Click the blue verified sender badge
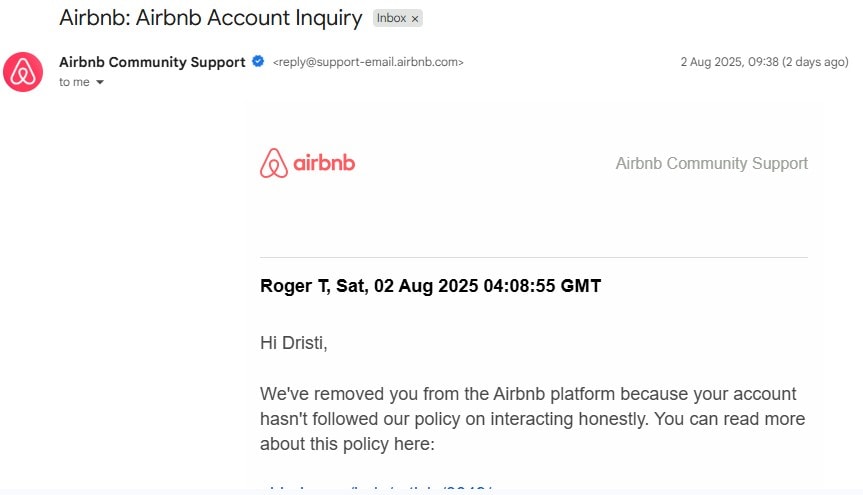863x495 pixels. pyautogui.click(x=258, y=62)
